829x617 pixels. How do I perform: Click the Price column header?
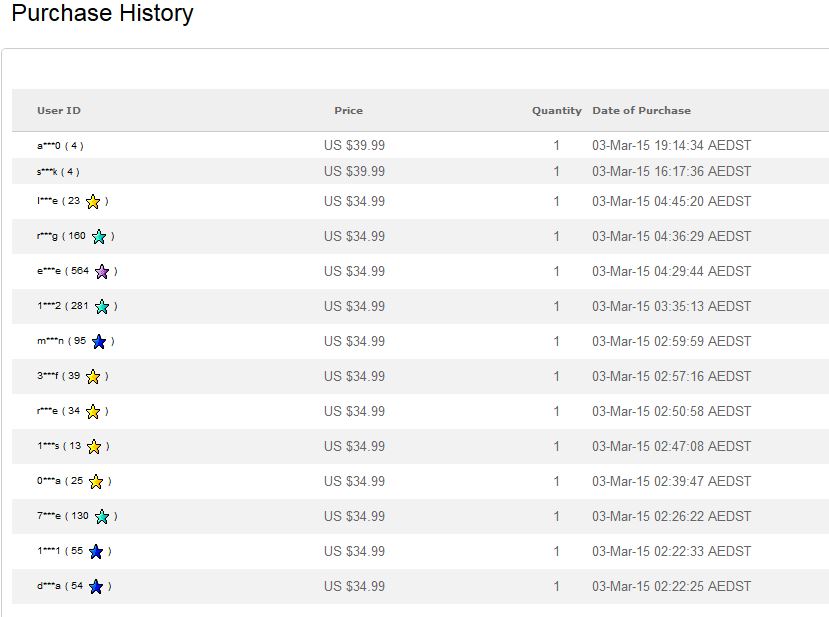pos(348,110)
